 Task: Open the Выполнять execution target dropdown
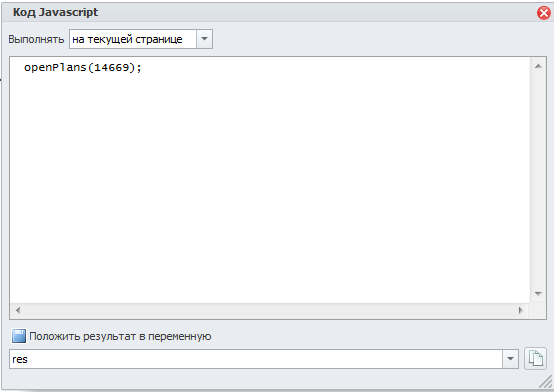[204, 39]
